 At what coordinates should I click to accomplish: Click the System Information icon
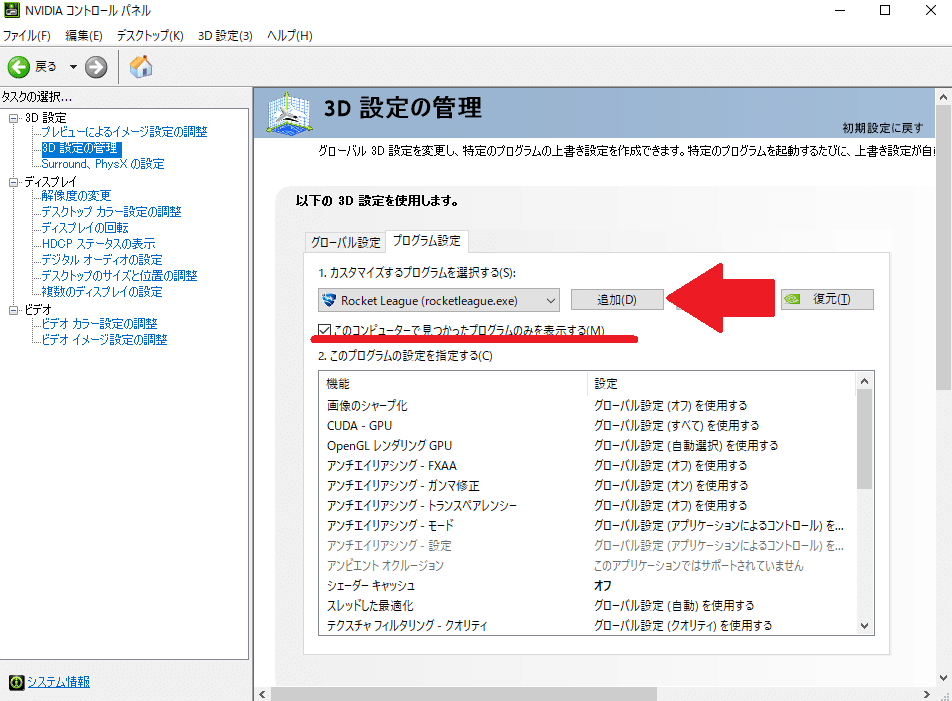pyautogui.click(x=16, y=682)
